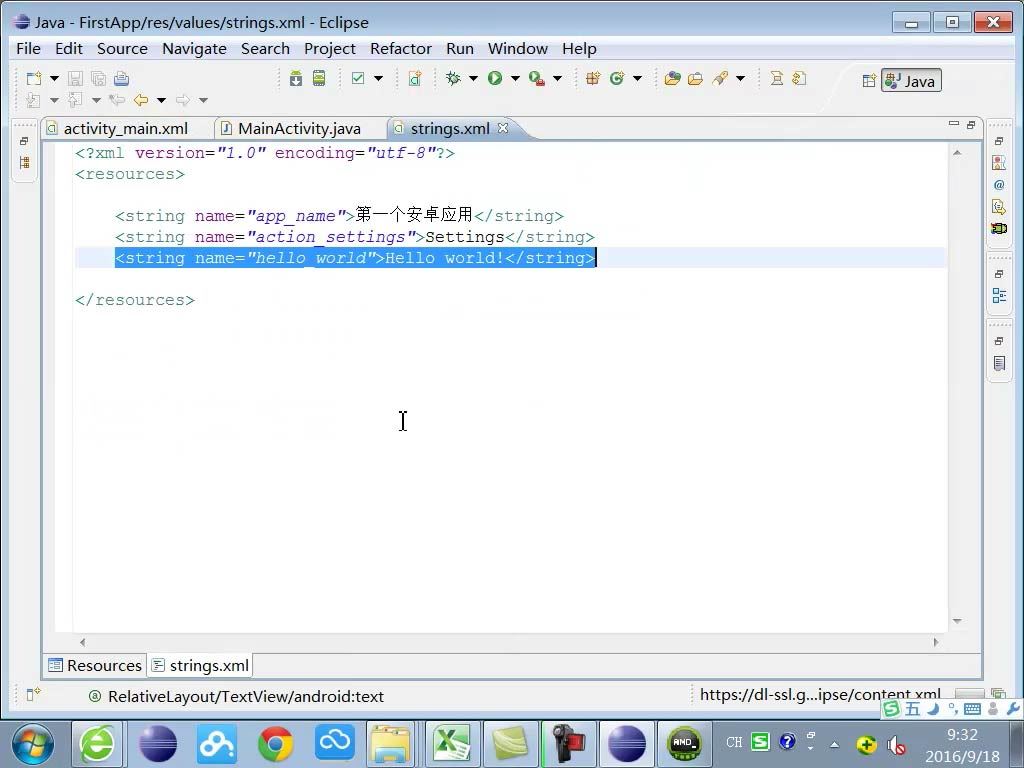
Task: Open the New wizard dropdown arrow
Action: pos(54,79)
